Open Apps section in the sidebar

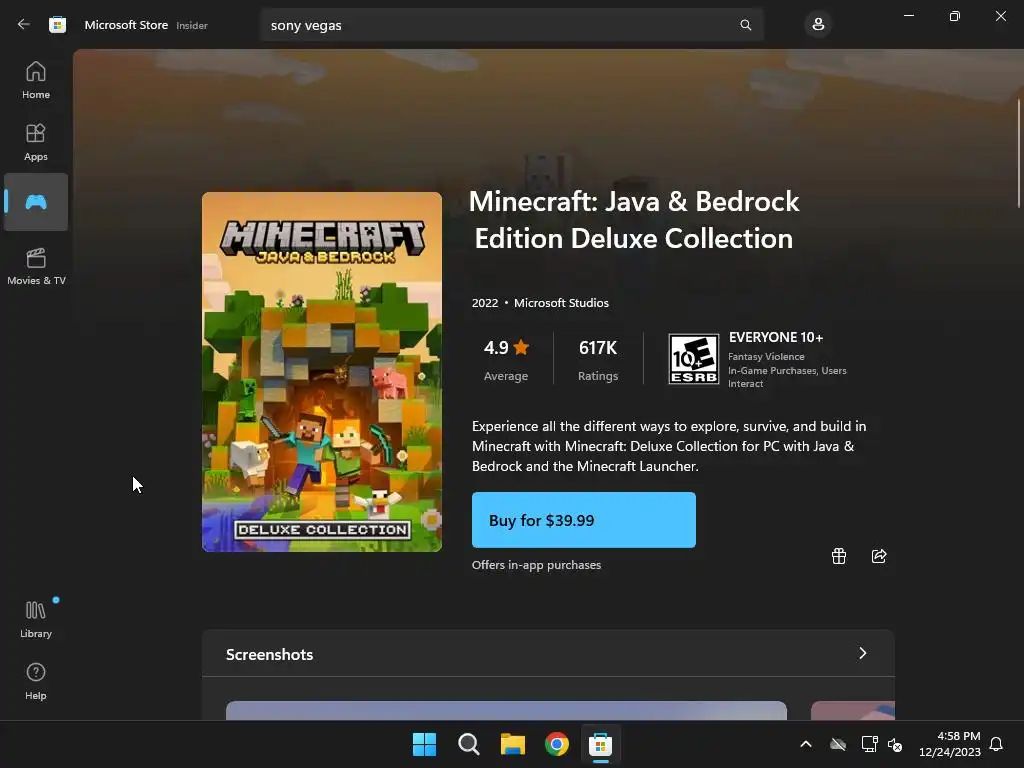coord(36,142)
